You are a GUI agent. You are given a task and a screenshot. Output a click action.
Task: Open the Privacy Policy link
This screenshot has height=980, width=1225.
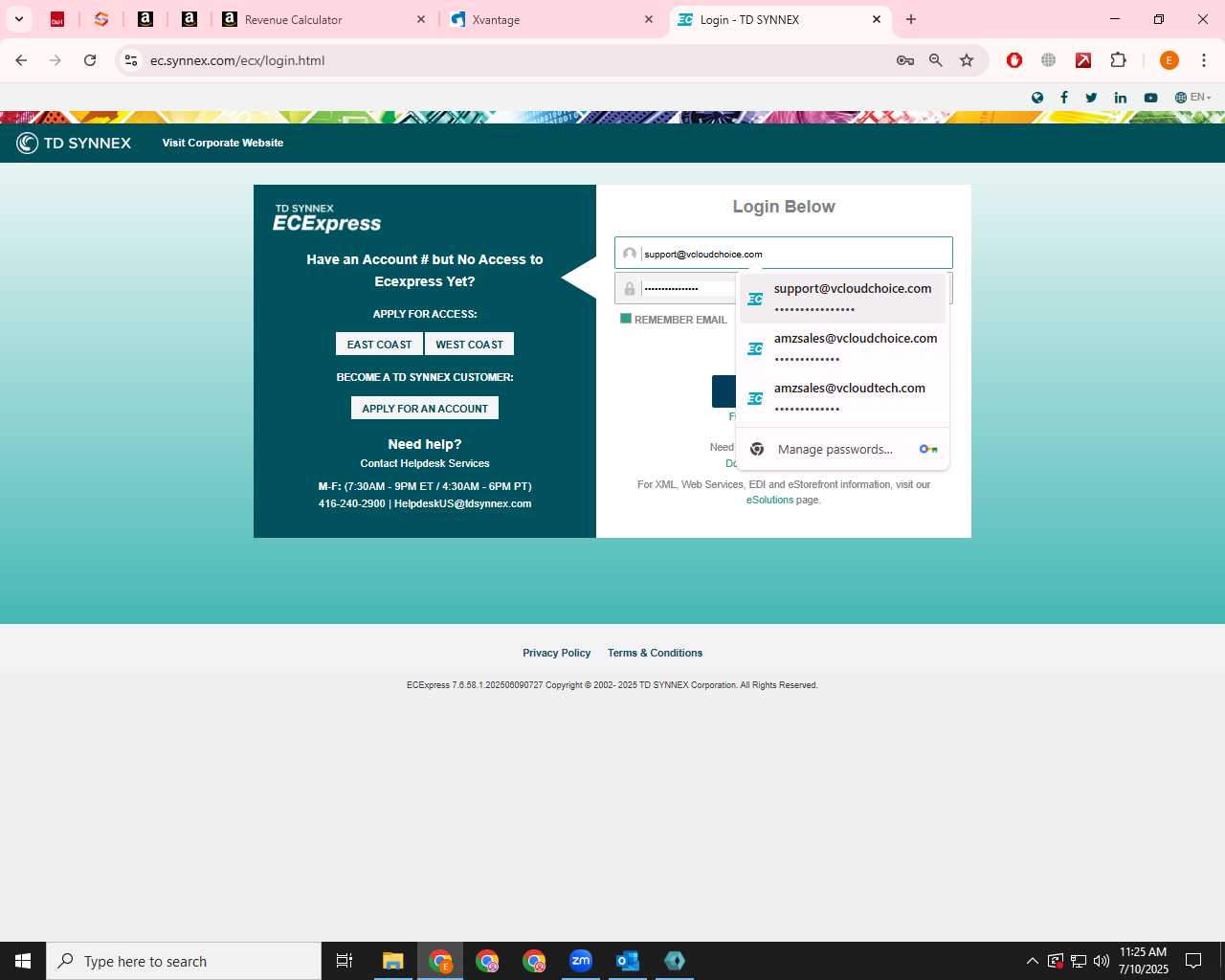pos(556,653)
